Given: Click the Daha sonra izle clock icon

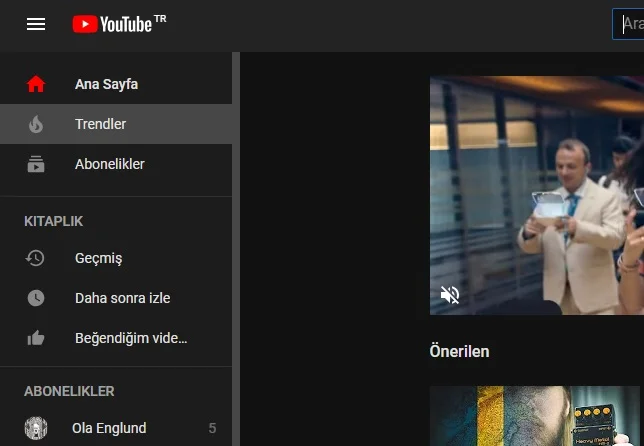Looking at the screenshot, I should point(36,298).
